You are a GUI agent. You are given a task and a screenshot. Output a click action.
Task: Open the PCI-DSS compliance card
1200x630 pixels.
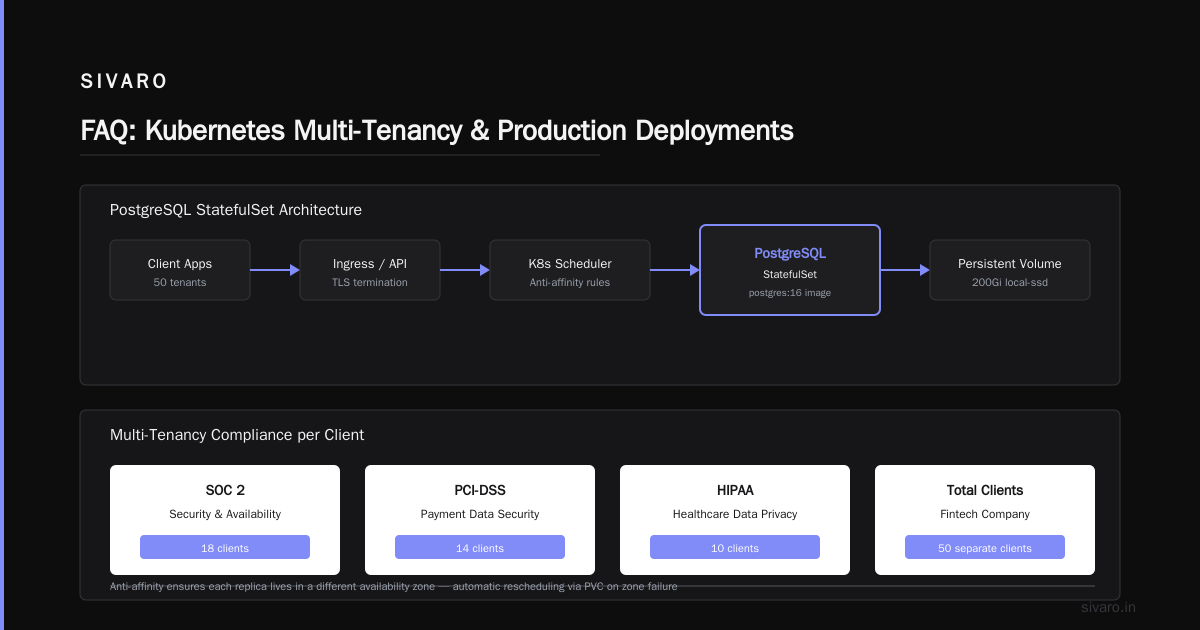coord(480,520)
